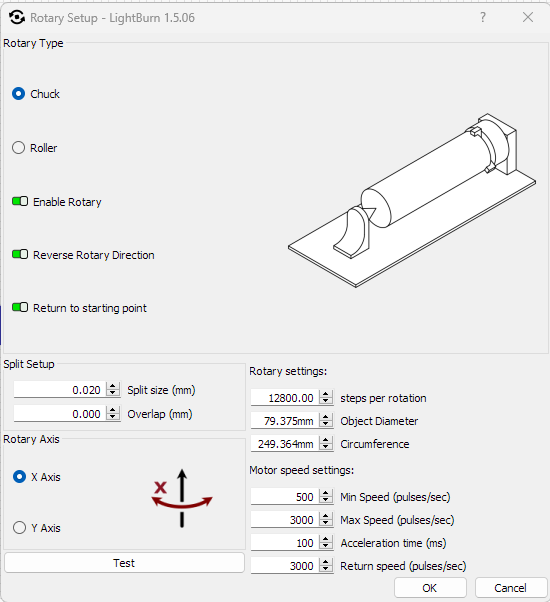Click the chuck rotary illustration
550x602 pixels.
click(412, 200)
